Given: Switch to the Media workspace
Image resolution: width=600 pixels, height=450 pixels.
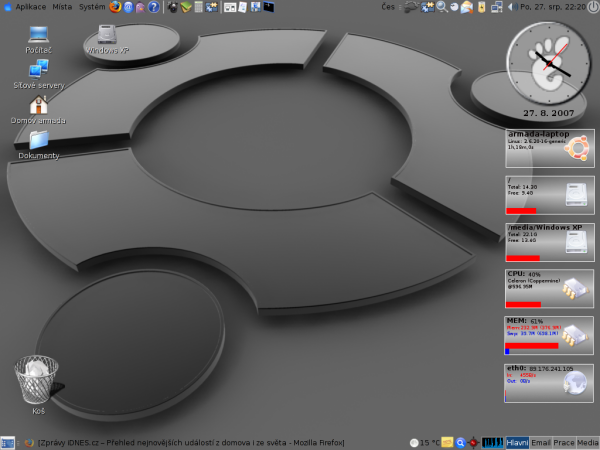Looking at the screenshot, I should point(587,443).
